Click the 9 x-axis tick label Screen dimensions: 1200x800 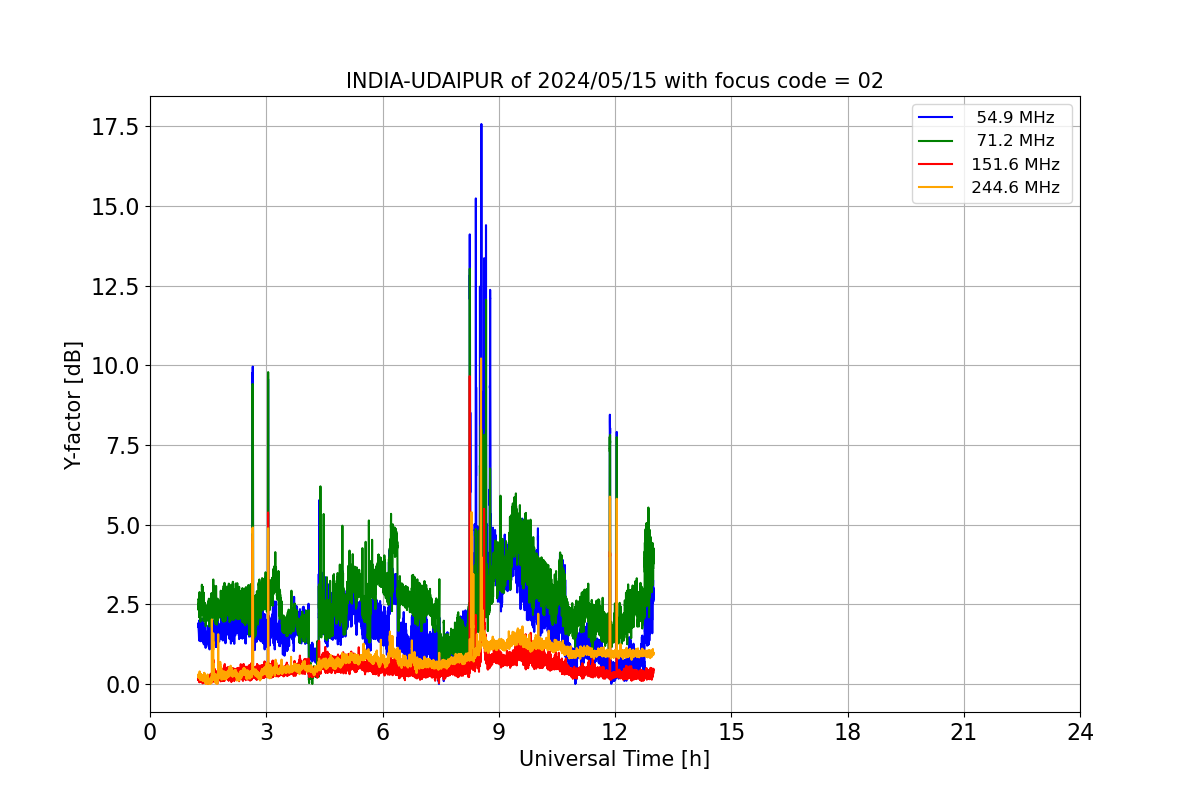(x=499, y=732)
